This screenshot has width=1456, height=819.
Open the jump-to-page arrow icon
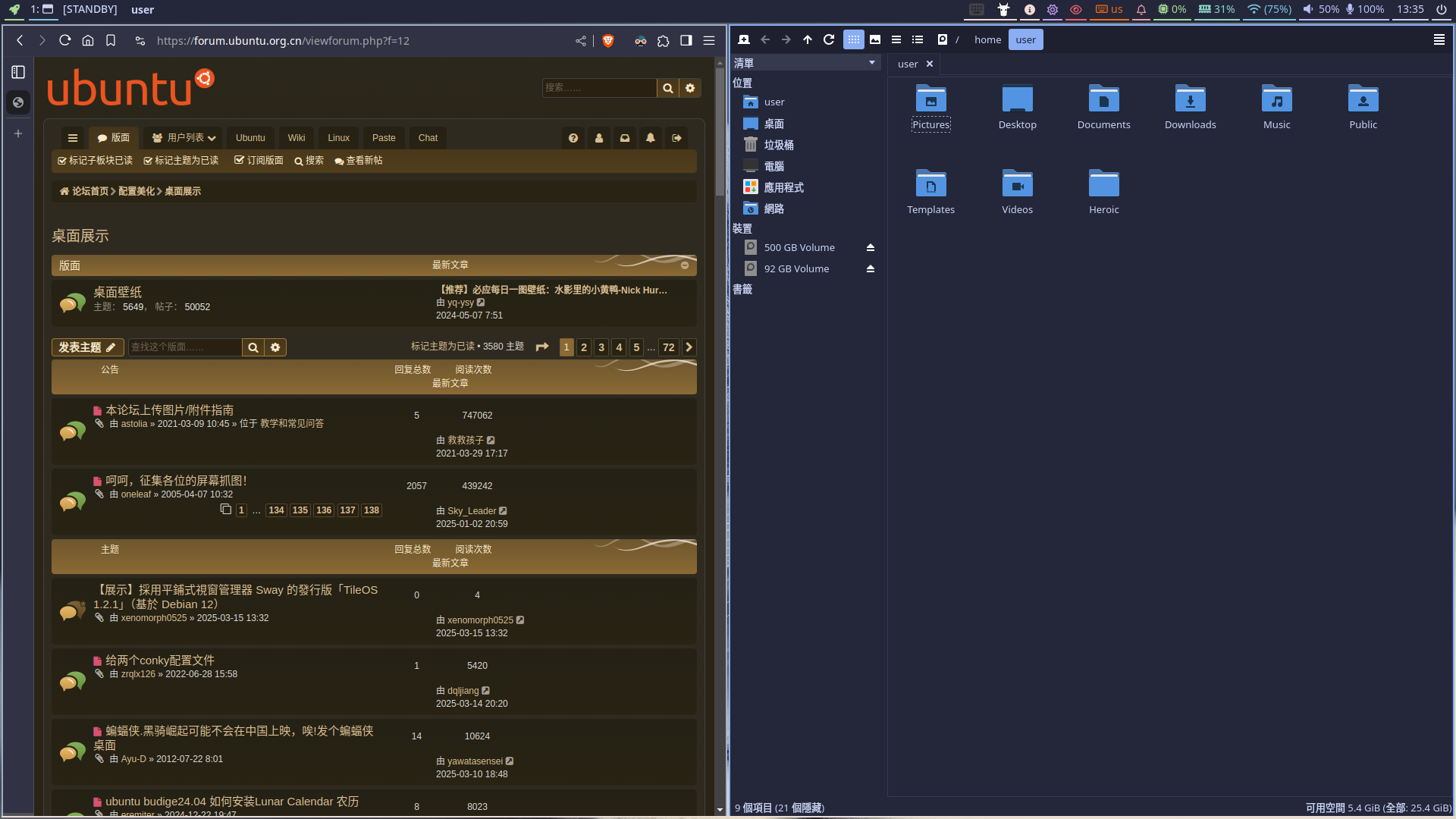tap(542, 347)
